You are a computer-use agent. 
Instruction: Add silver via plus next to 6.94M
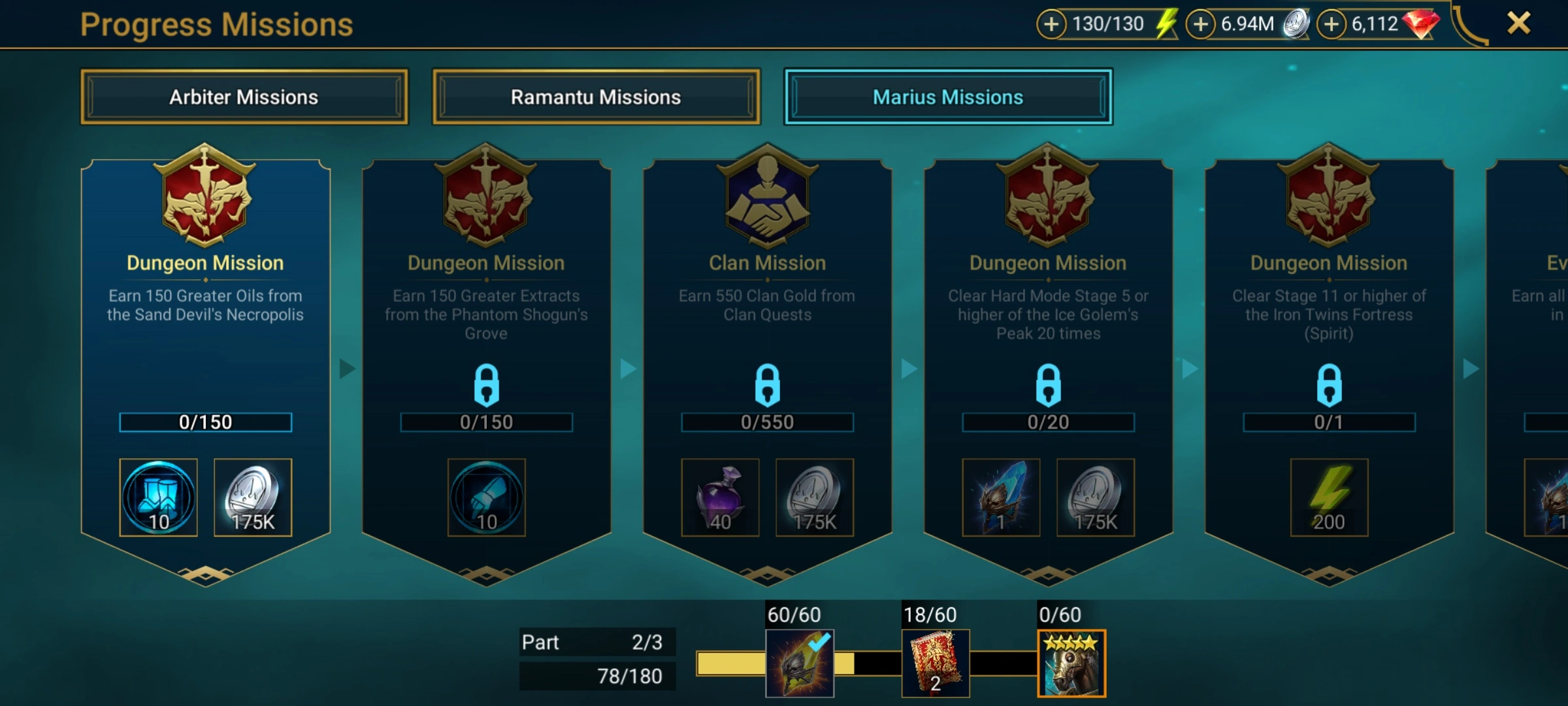[1200, 25]
